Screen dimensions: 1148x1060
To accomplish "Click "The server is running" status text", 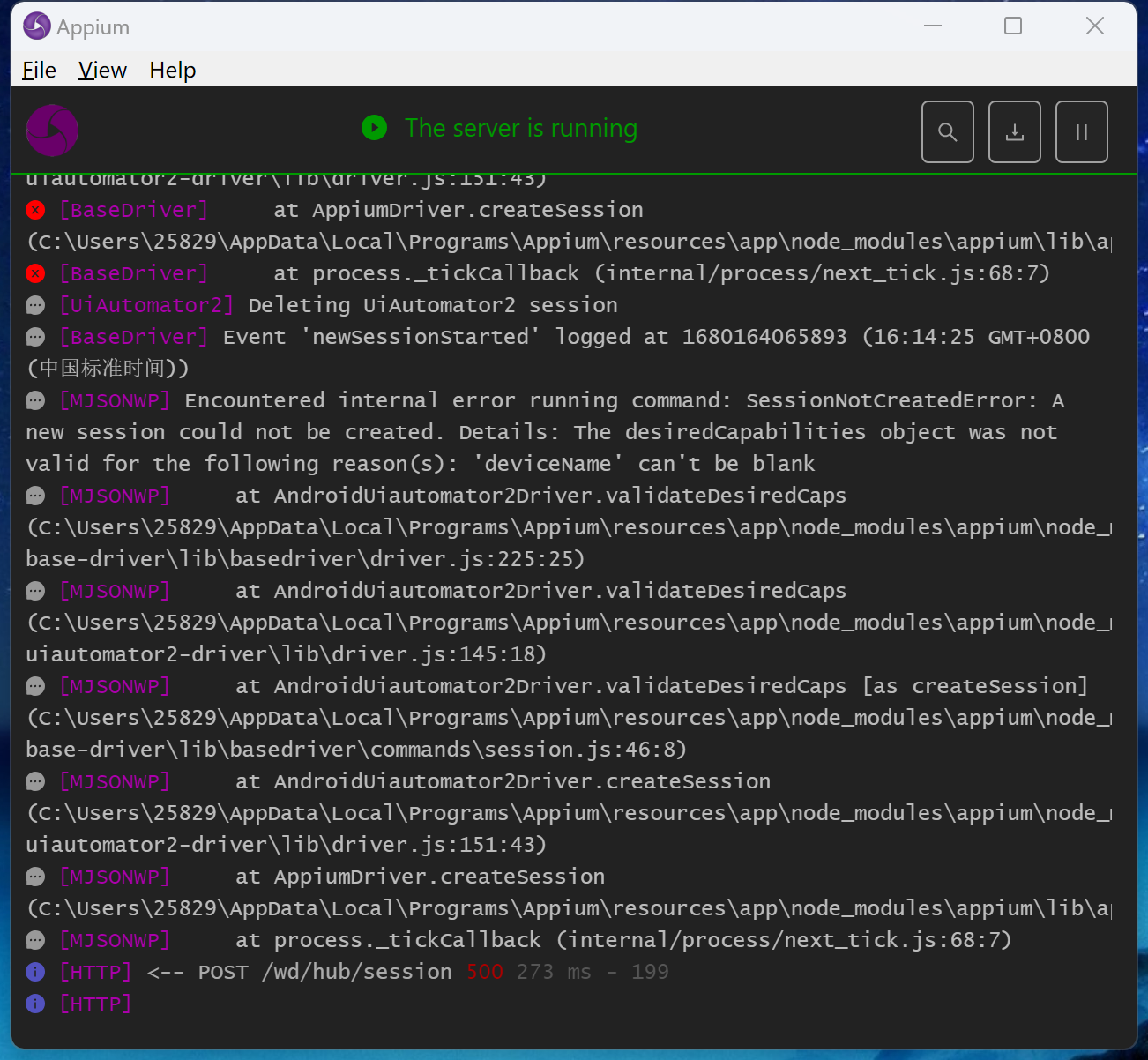I will (x=520, y=129).
